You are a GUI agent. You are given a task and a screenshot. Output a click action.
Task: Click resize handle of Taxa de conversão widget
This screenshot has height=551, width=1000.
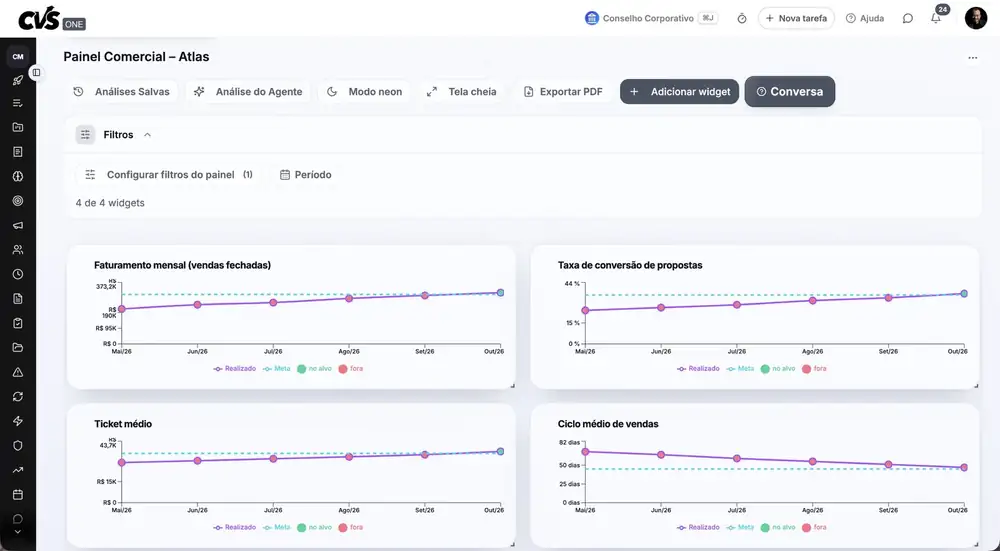[x=976, y=386]
